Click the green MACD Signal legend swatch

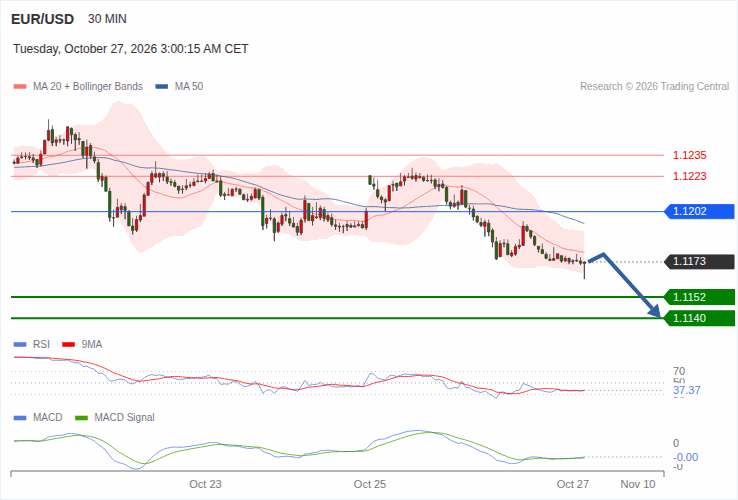(81, 418)
